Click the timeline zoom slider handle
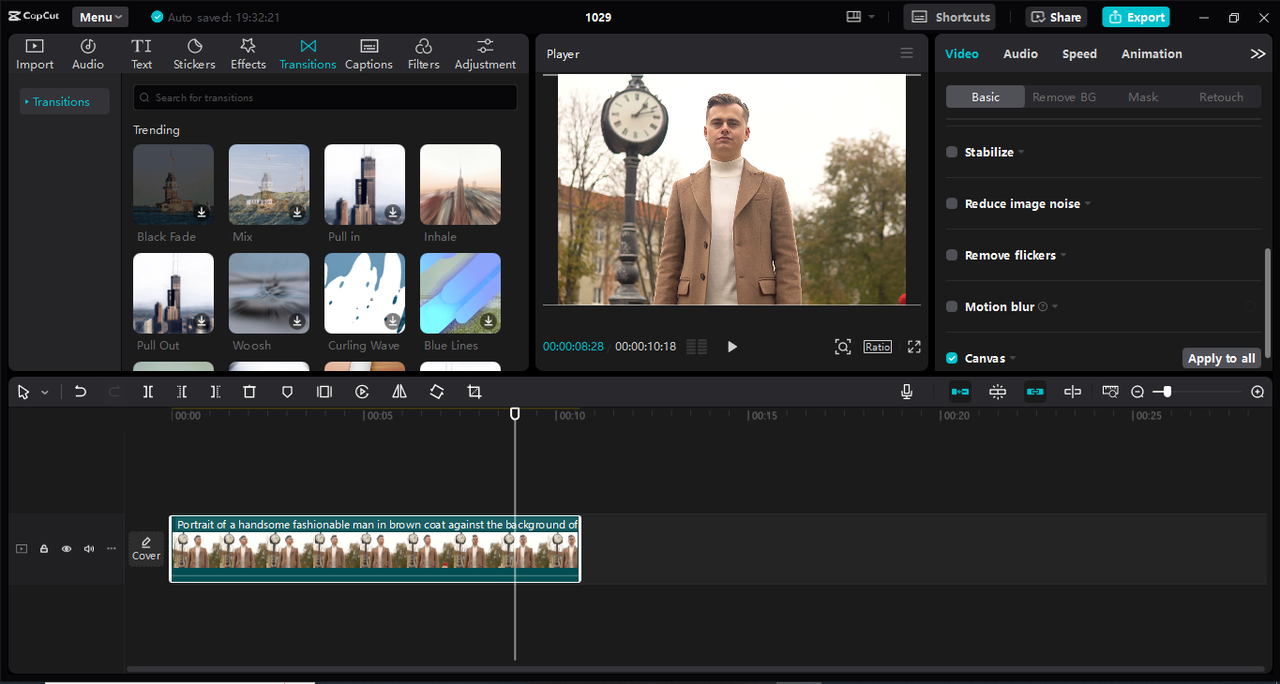 [1166, 392]
